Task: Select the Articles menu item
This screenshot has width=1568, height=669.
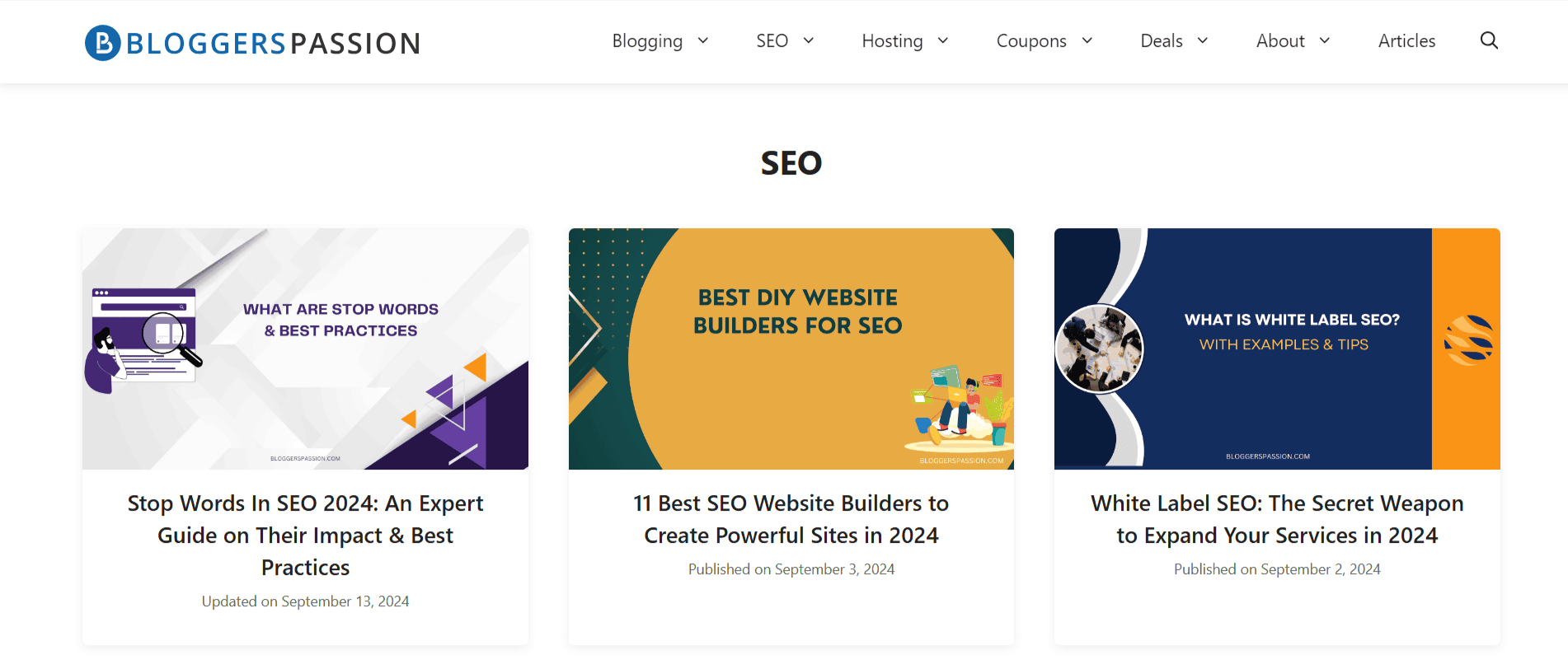Action: pyautogui.click(x=1406, y=40)
